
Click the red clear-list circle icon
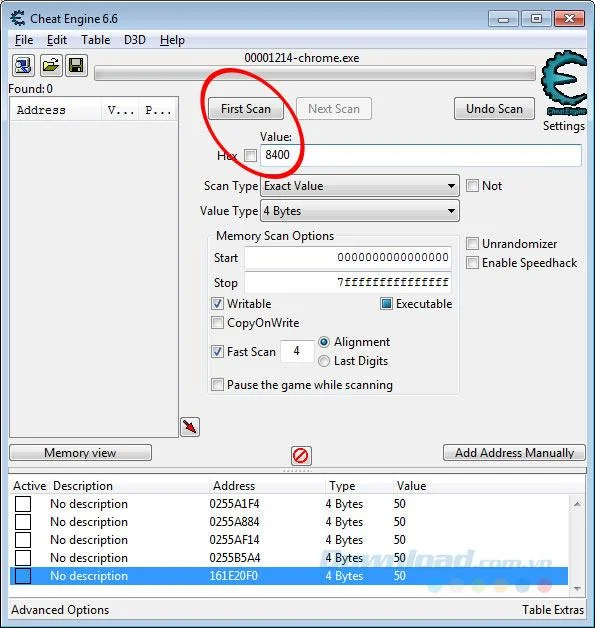pos(301,455)
